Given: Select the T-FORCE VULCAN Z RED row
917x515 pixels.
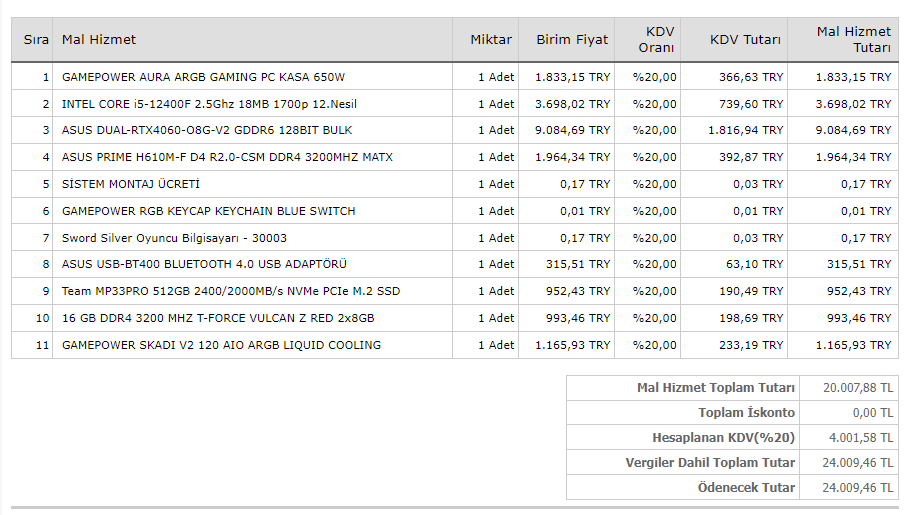Looking at the screenshot, I should tap(218, 318).
